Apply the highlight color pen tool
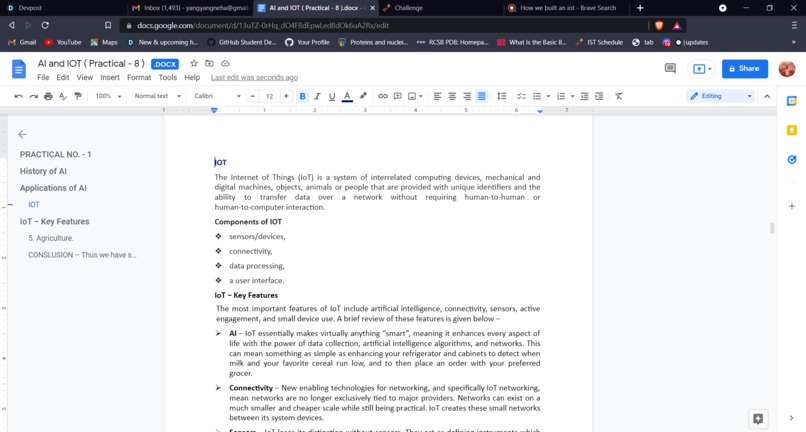The image size is (806, 432). click(363, 96)
